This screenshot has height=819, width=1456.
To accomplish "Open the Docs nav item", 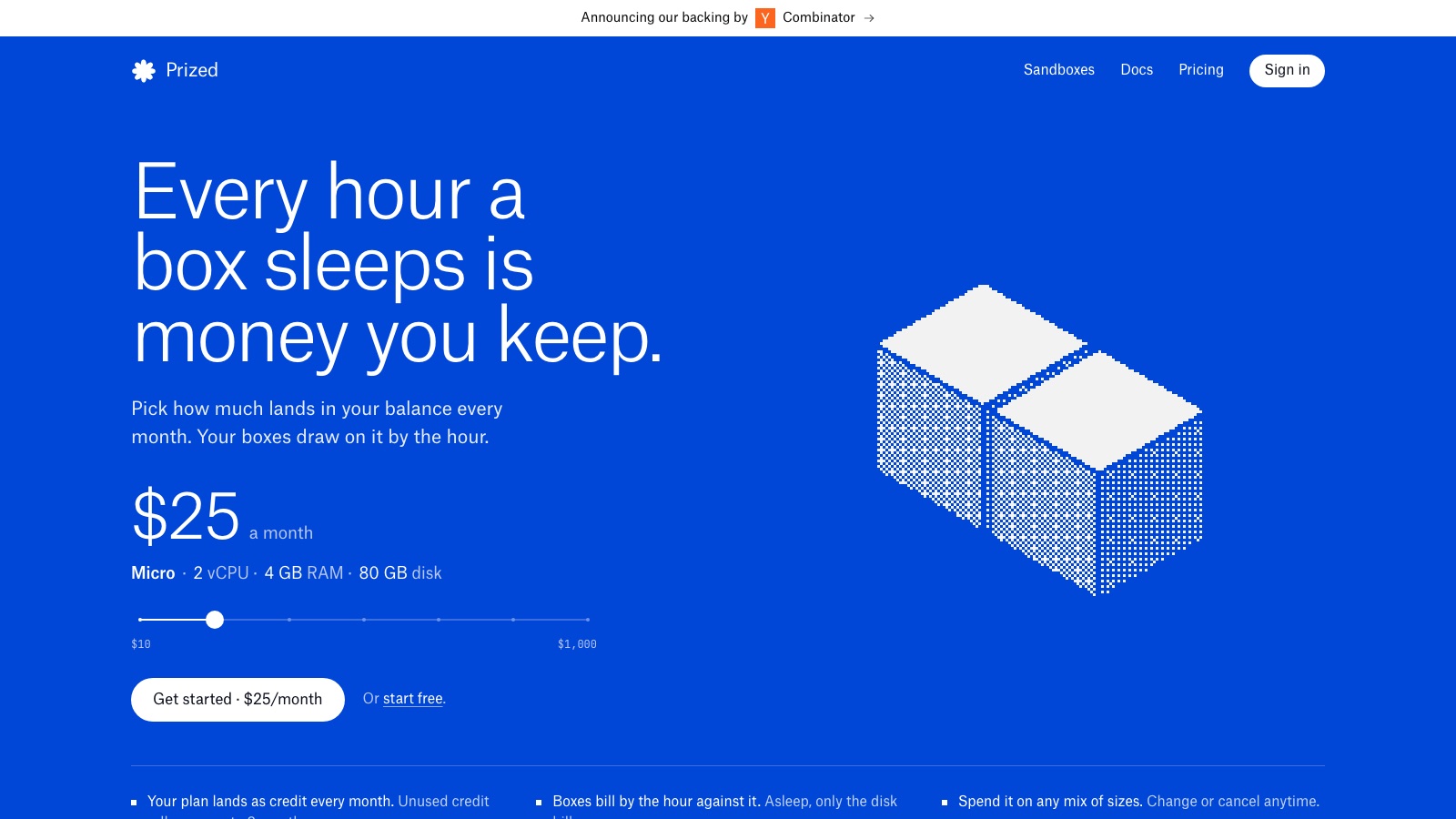I will (x=1137, y=70).
